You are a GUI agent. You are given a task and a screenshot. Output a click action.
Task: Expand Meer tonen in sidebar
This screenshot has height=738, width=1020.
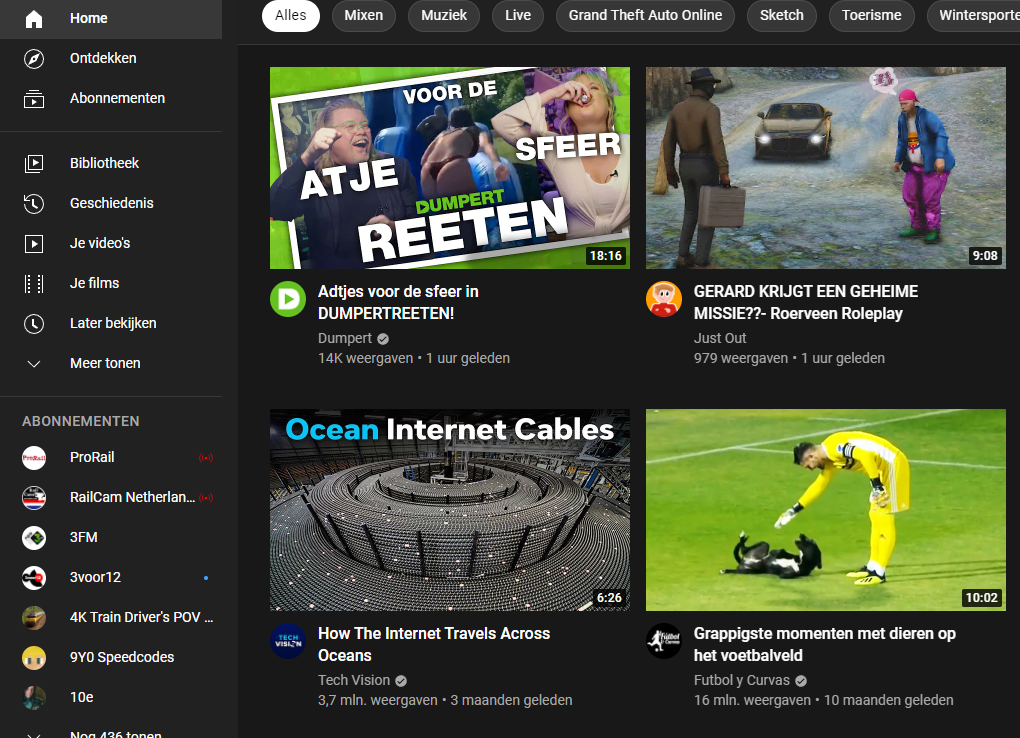104,363
